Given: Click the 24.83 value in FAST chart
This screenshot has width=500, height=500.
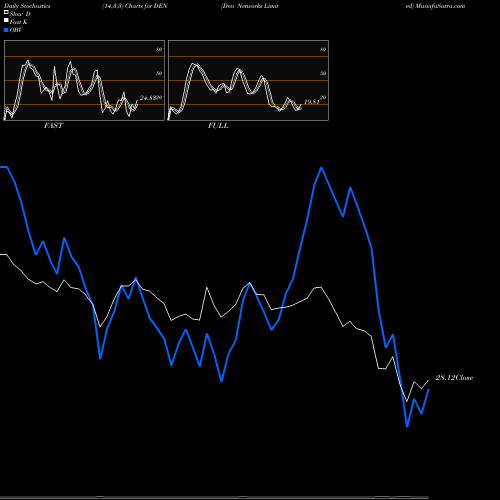Looking at the screenshot, I should 149,98.
